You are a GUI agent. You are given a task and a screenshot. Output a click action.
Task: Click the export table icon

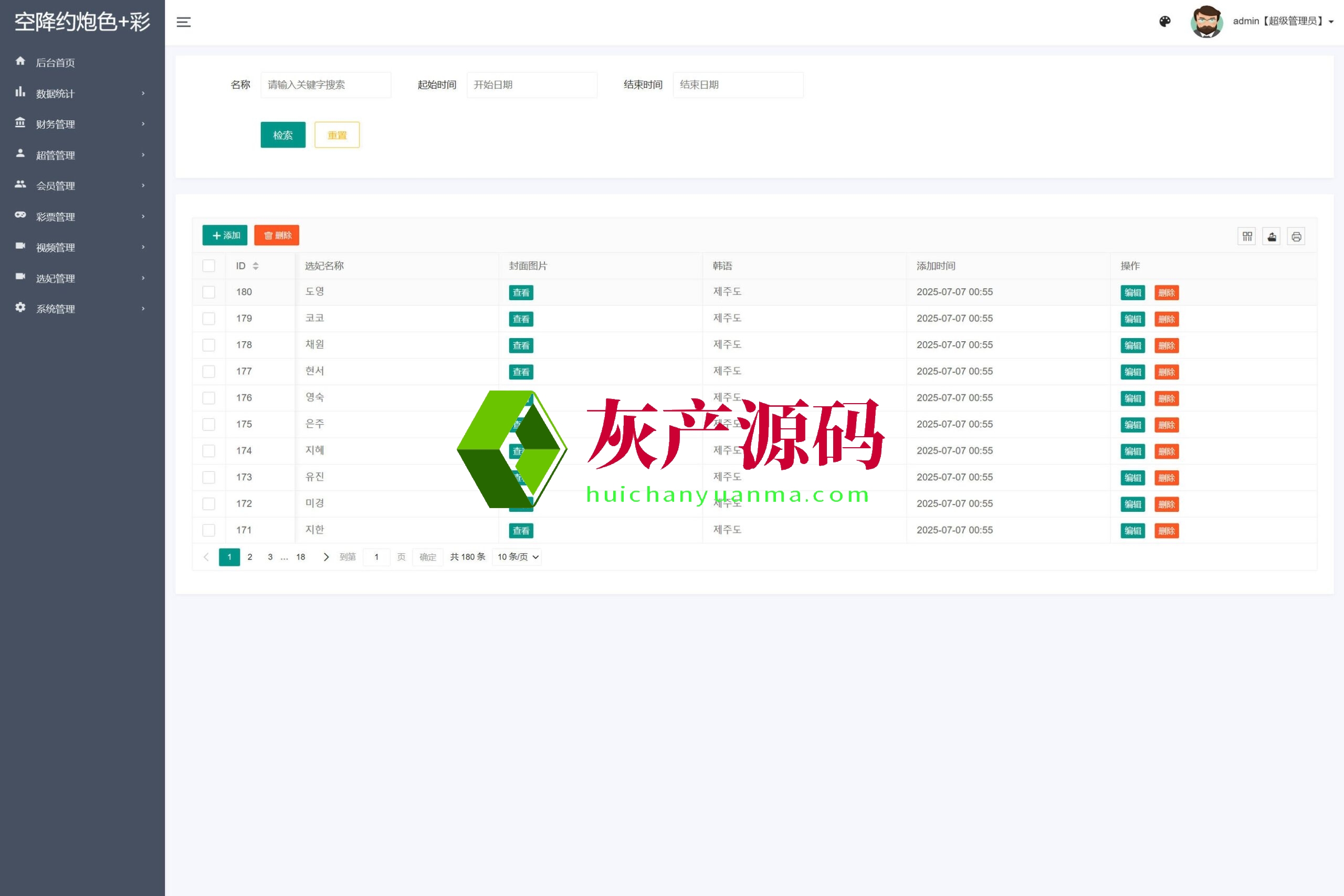(x=1272, y=236)
